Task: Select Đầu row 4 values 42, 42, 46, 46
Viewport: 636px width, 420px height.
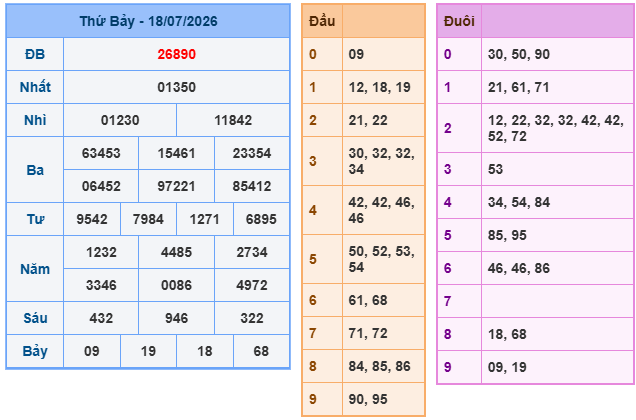Action: coord(381,210)
